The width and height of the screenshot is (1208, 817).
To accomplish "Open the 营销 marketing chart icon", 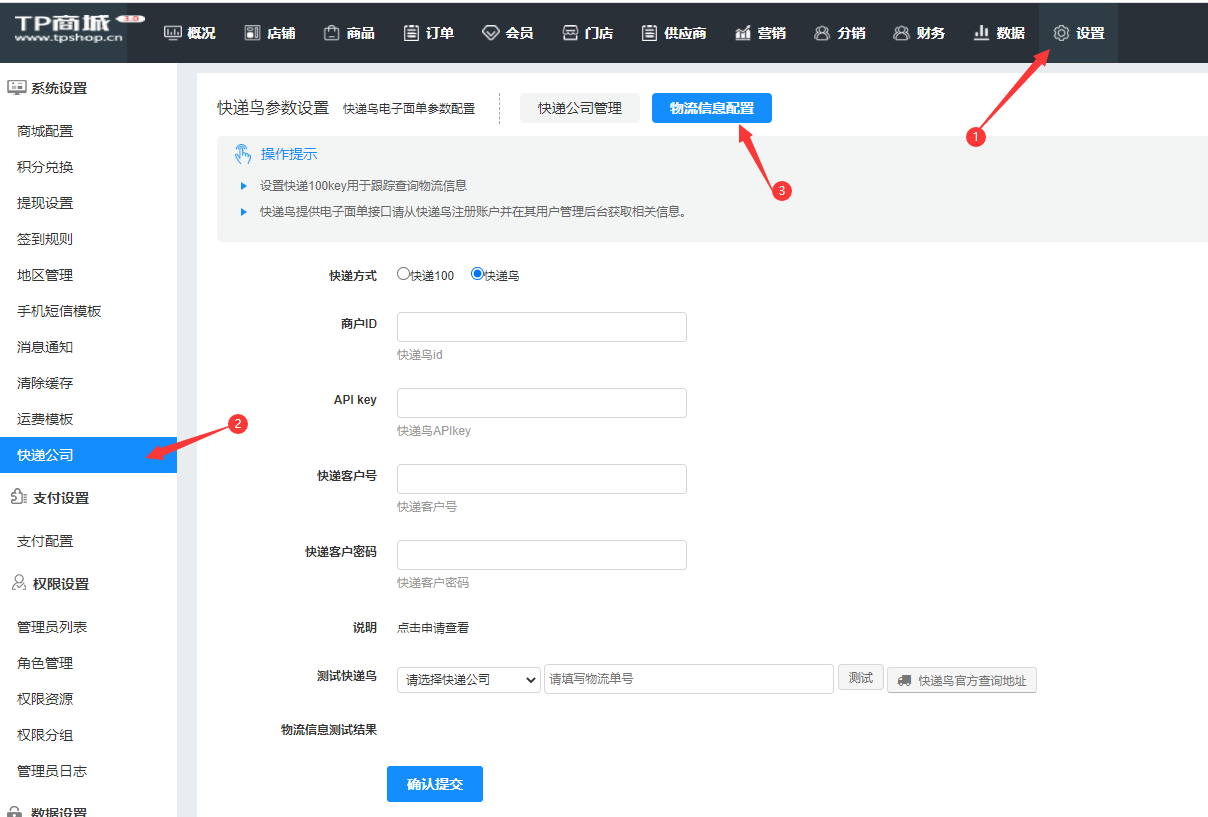I will pos(742,33).
